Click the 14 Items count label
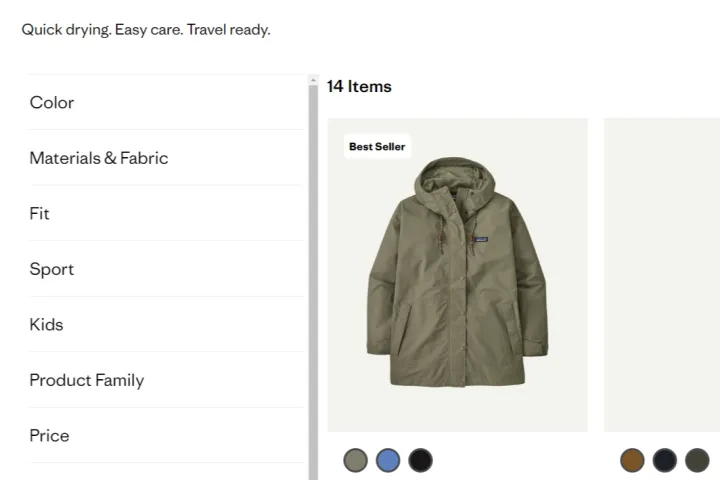This screenshot has width=720, height=480. 359,87
